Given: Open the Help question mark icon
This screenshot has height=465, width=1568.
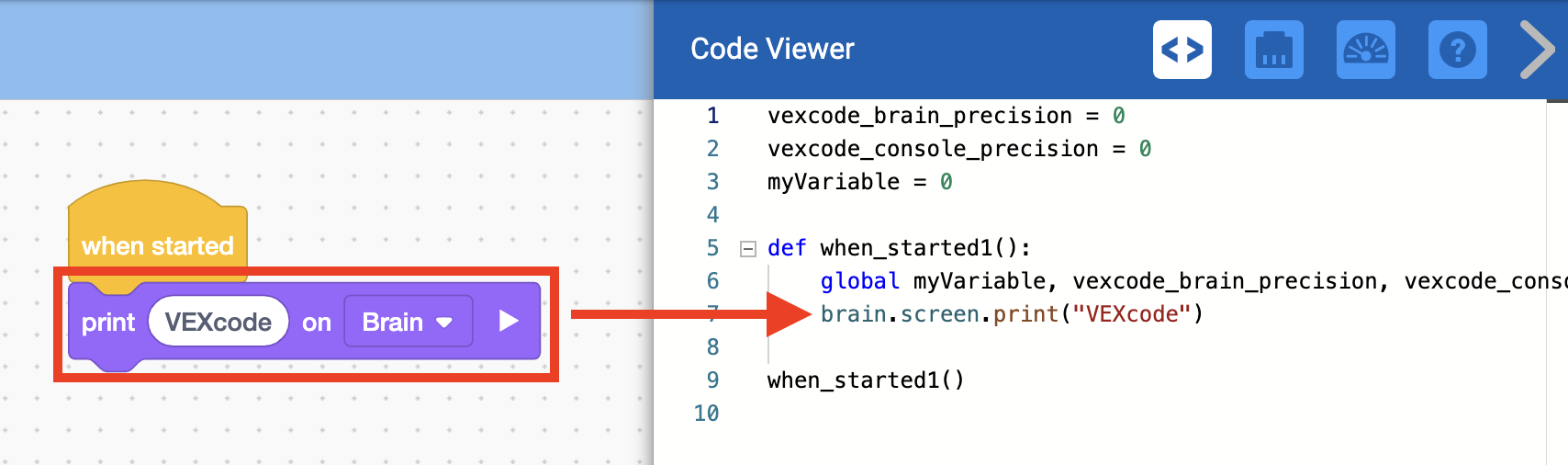Looking at the screenshot, I should tap(1457, 50).
